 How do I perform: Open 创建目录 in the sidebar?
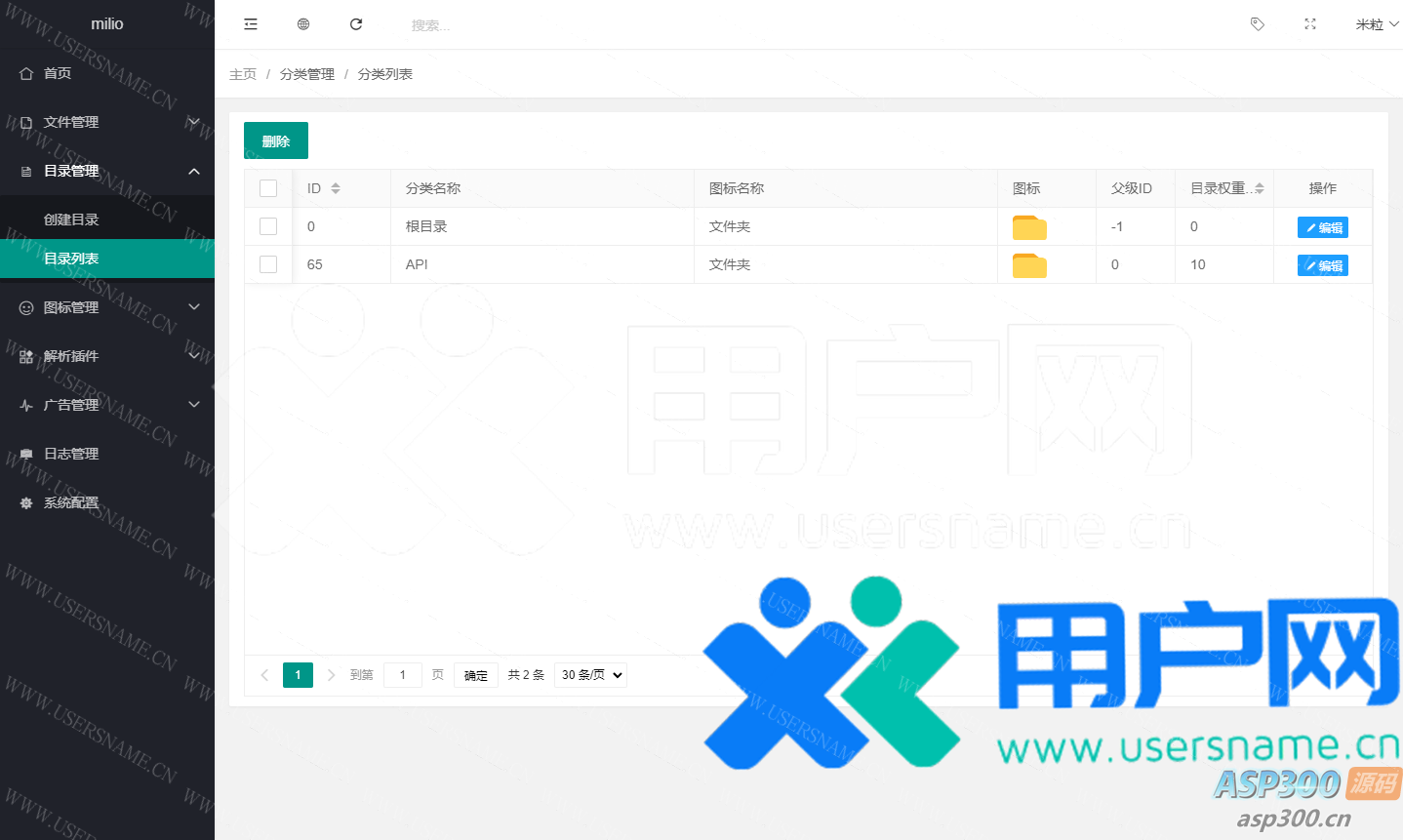click(71, 220)
